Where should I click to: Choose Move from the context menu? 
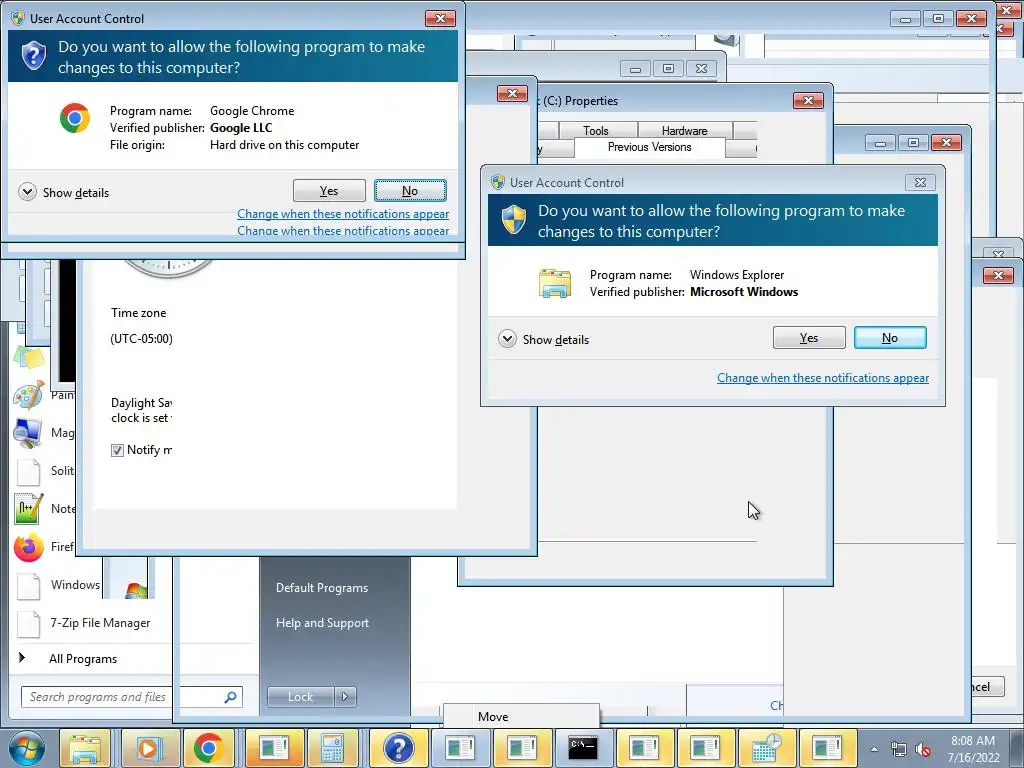coord(493,717)
